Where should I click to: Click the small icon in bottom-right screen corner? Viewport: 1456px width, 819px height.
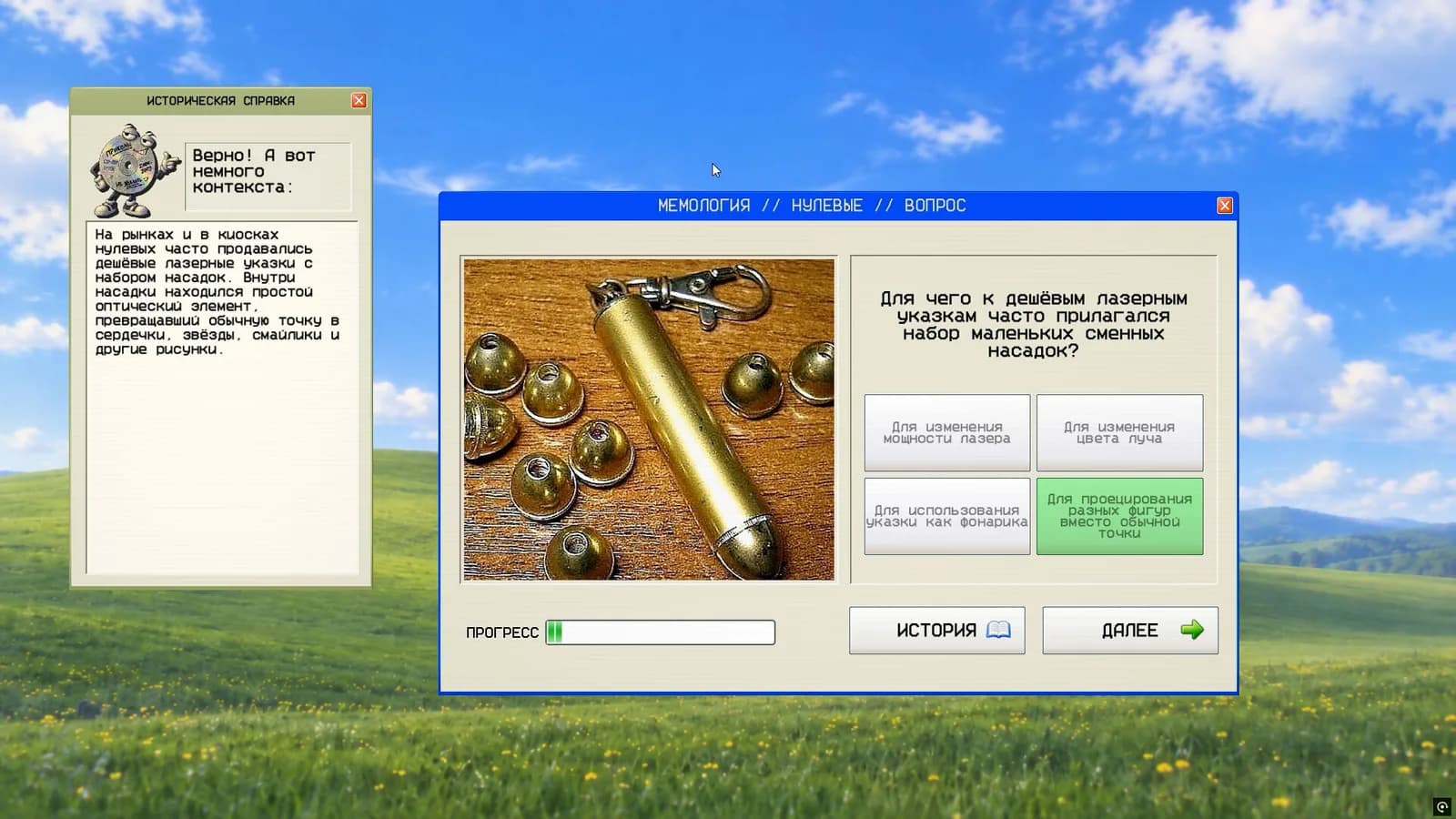click(x=1442, y=806)
